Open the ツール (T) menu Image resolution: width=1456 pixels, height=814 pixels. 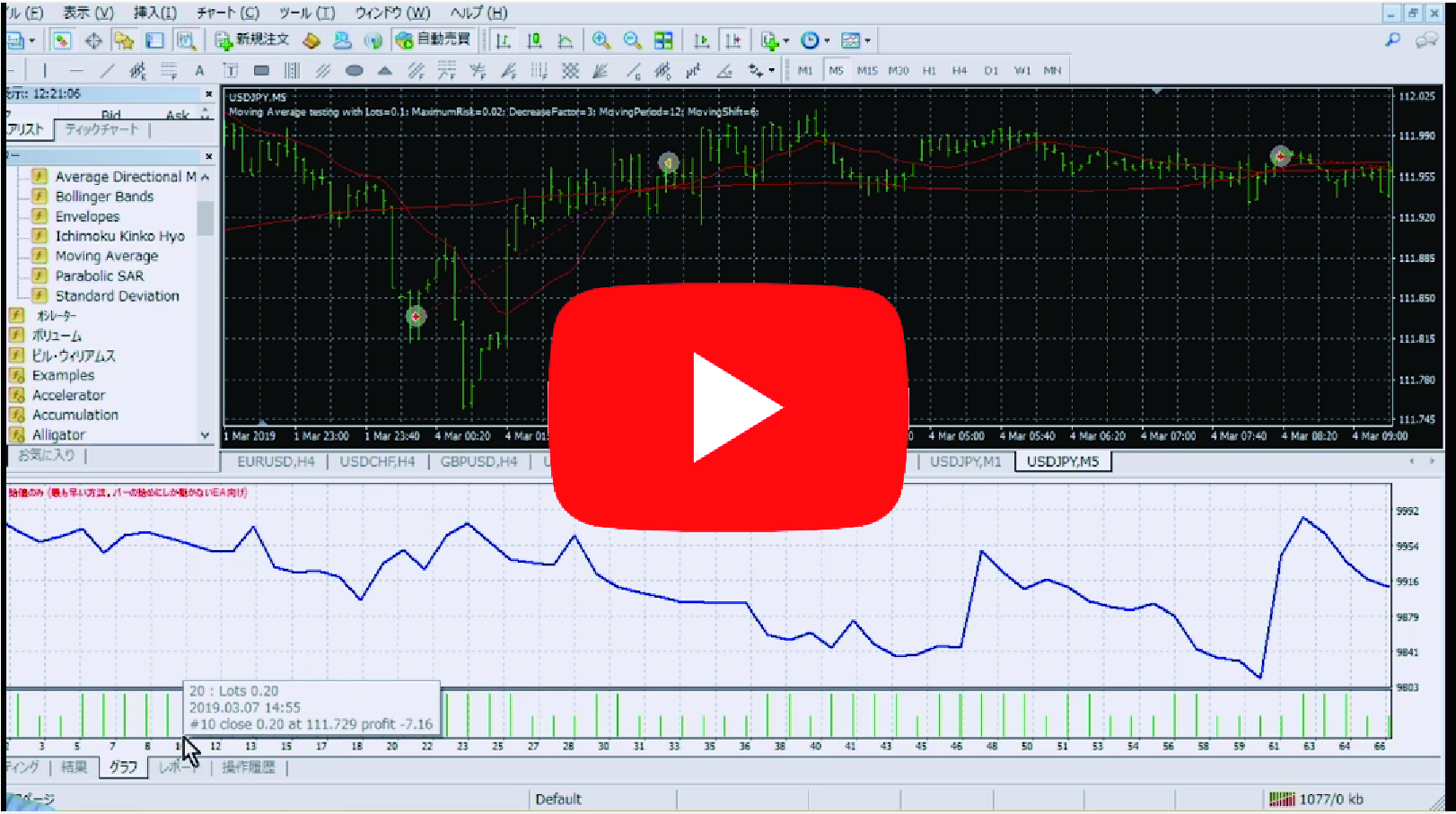click(x=307, y=13)
